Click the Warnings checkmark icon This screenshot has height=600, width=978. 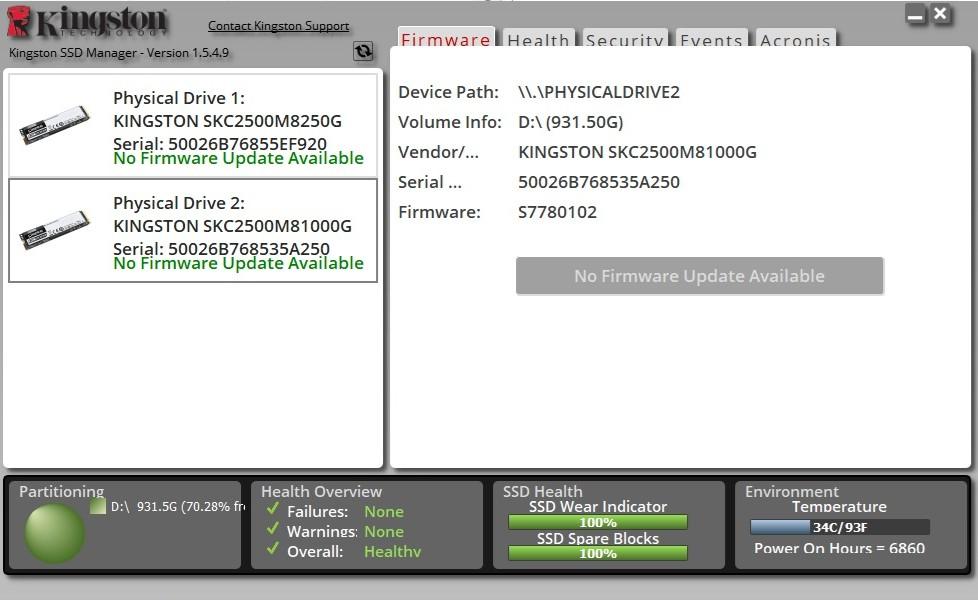pos(273,529)
